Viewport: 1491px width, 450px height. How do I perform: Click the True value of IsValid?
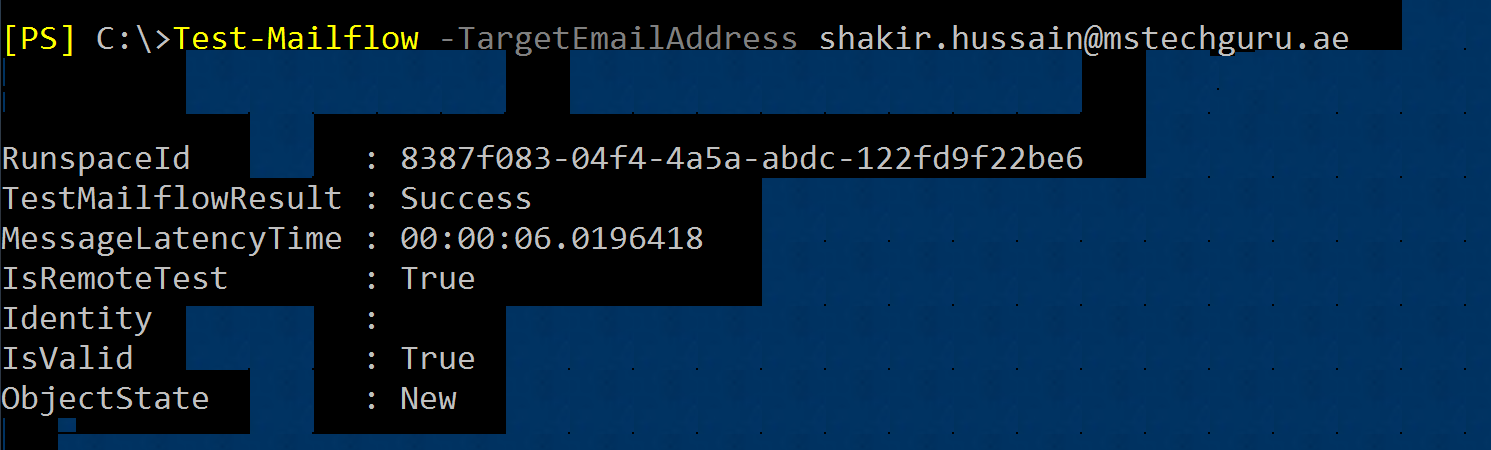tap(438, 358)
